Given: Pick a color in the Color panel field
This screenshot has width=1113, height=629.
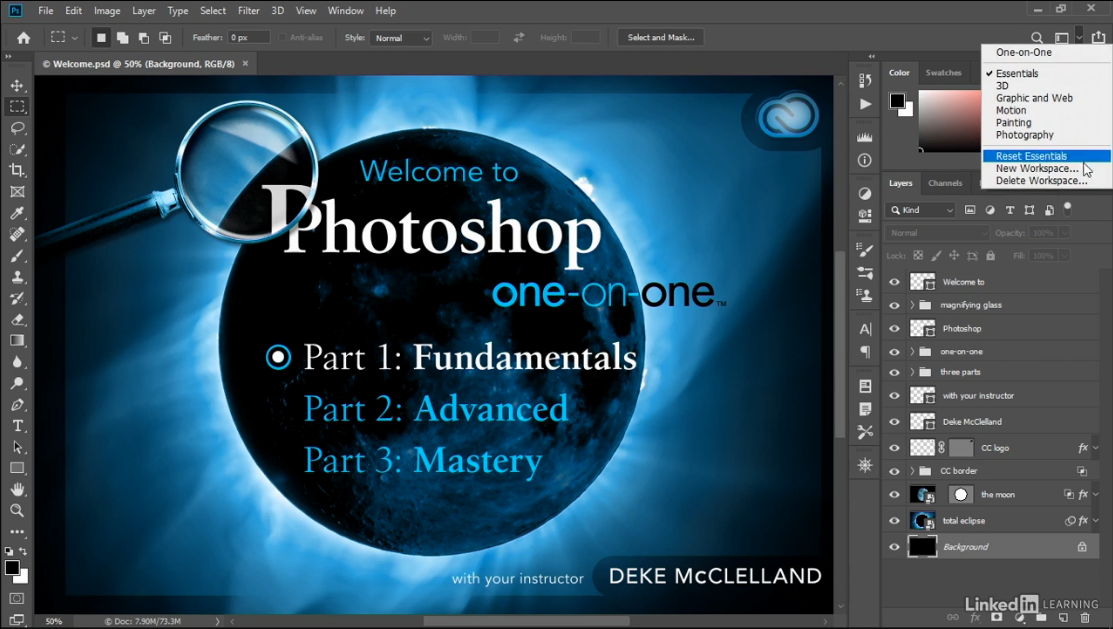Looking at the screenshot, I should 950,121.
